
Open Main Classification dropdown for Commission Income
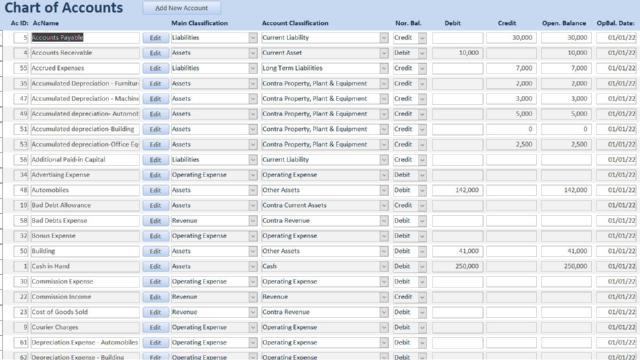click(253, 297)
